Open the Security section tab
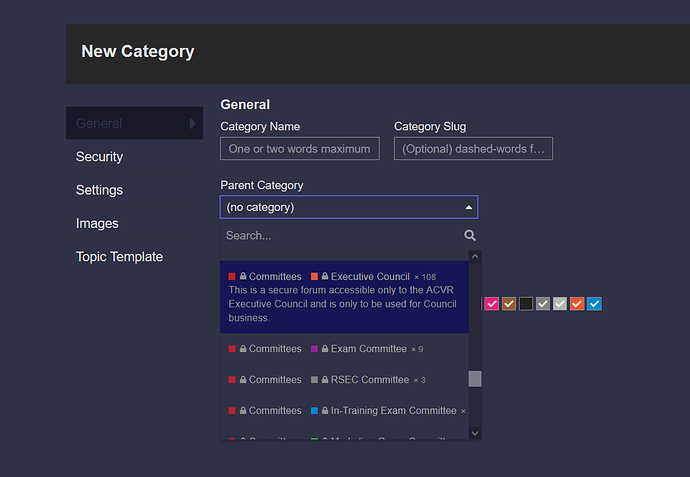 [134, 157]
